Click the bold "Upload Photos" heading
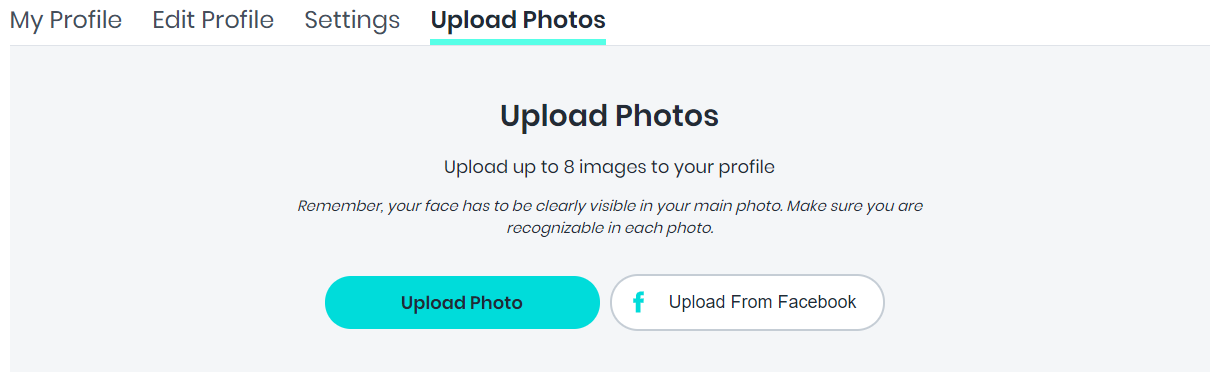Screen dimensions: 1219x382 (609, 116)
